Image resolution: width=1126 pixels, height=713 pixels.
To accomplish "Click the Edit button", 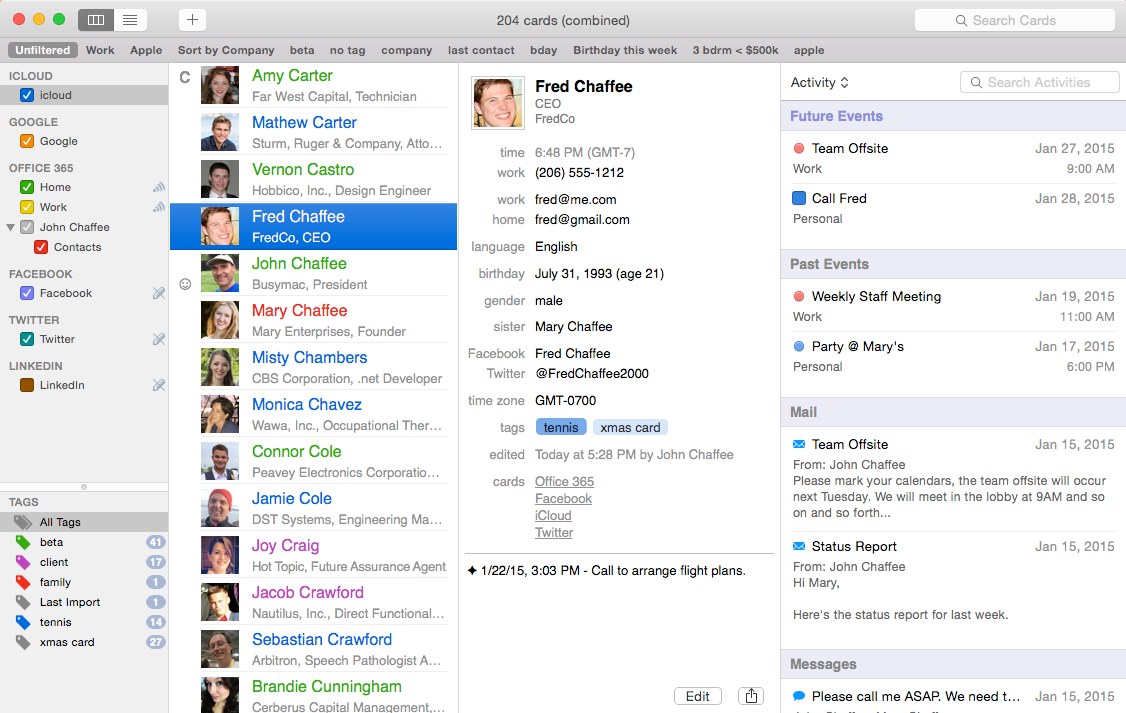I will [x=697, y=696].
